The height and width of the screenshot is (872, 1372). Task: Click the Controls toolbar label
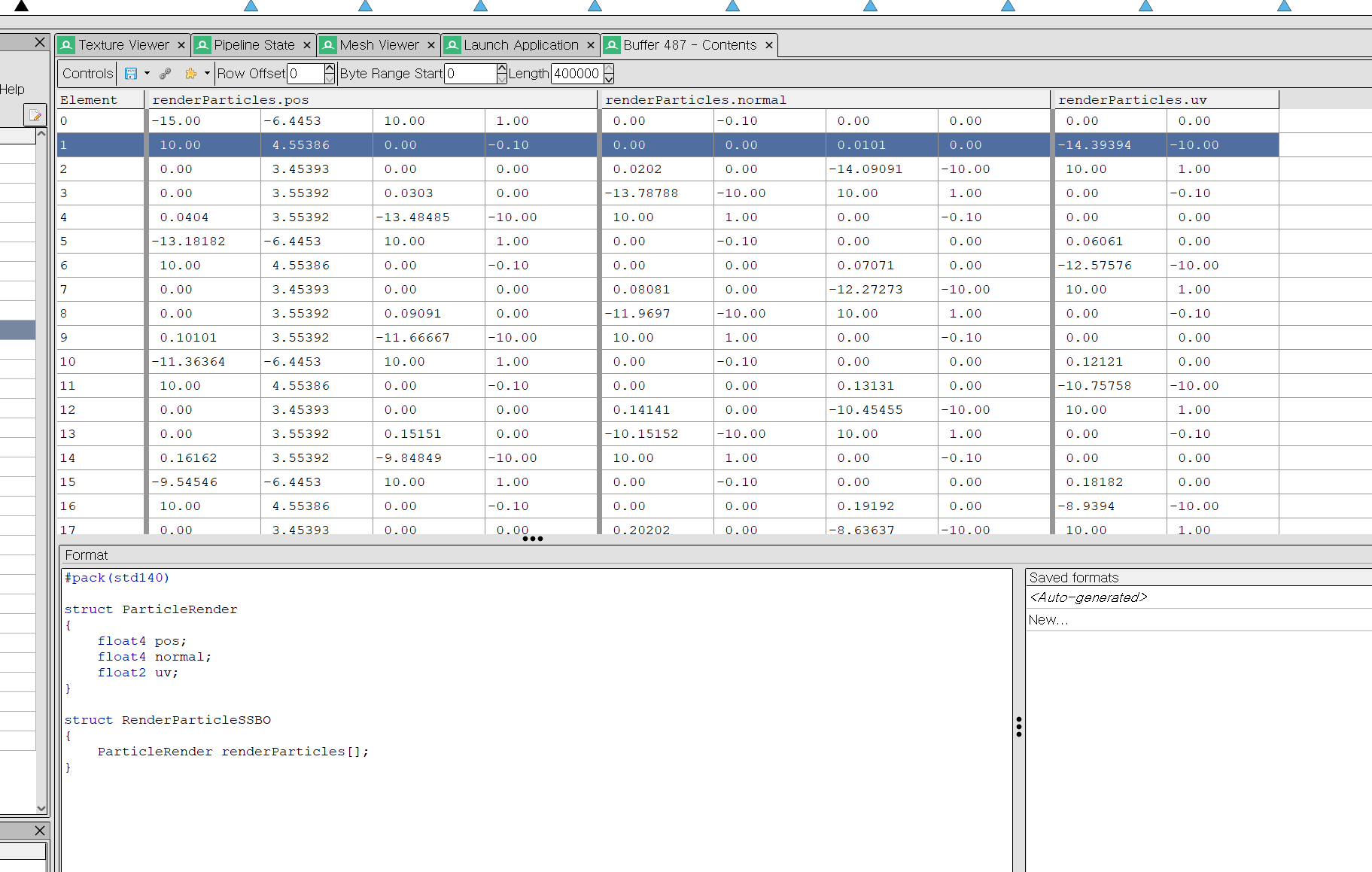coord(87,73)
